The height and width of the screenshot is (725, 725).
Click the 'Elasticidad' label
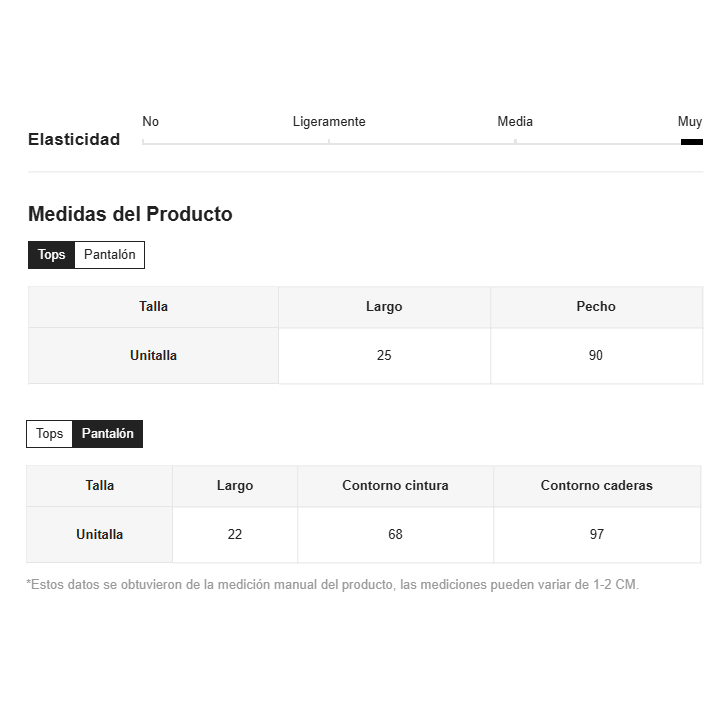(74, 140)
